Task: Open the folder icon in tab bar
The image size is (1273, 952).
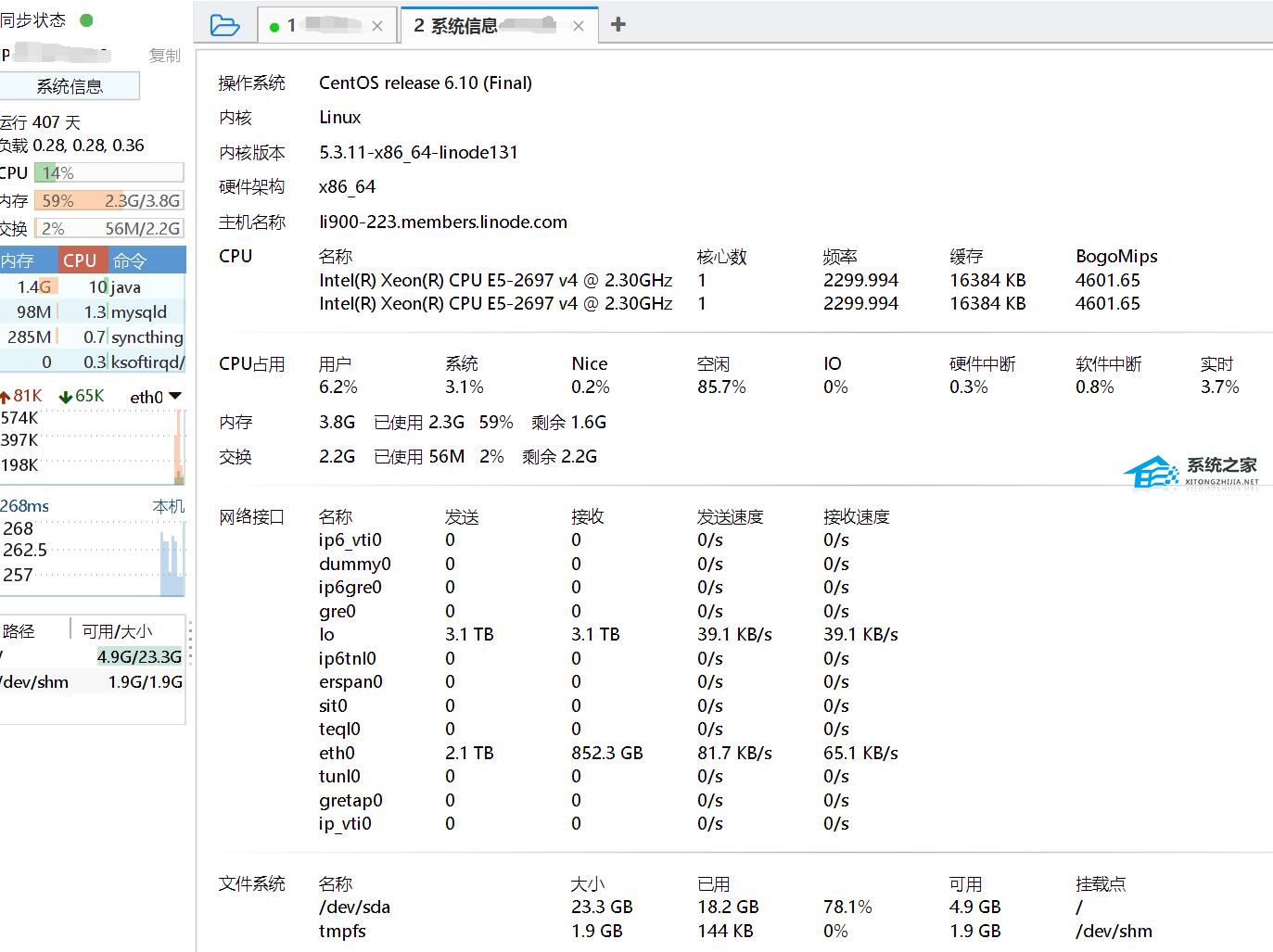Action: coord(224,25)
